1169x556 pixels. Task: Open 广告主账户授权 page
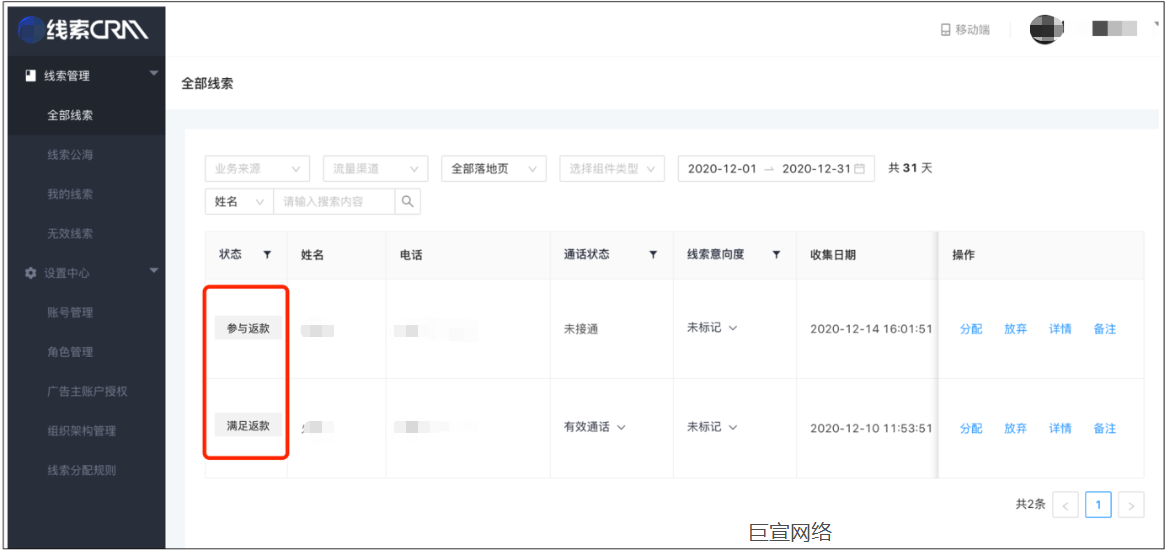pos(86,391)
